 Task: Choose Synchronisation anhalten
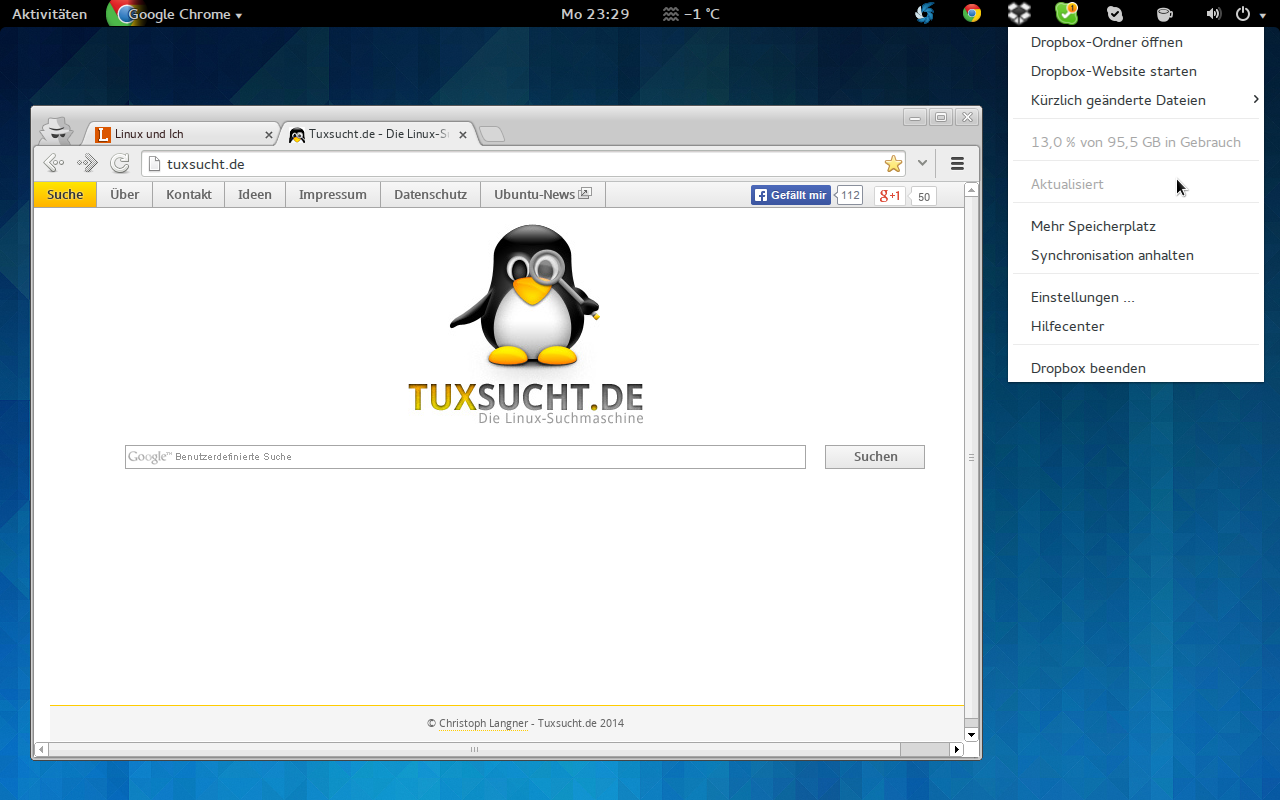(x=1136, y=255)
